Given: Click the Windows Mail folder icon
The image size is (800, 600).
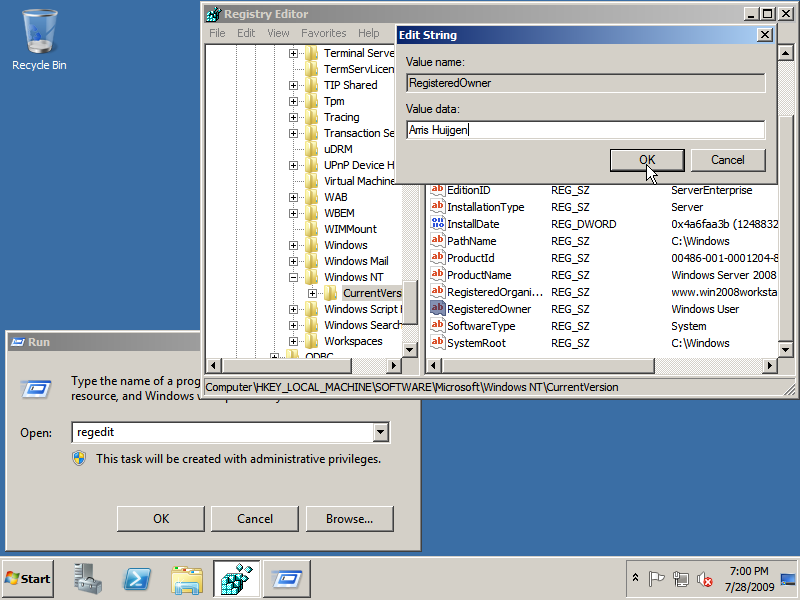Looking at the screenshot, I should pyautogui.click(x=312, y=261).
